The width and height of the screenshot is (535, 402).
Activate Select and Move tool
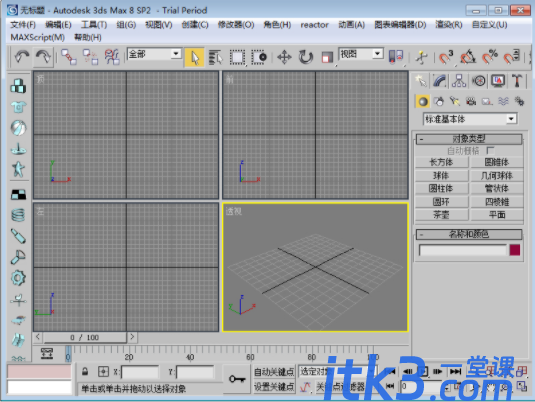[x=284, y=57]
